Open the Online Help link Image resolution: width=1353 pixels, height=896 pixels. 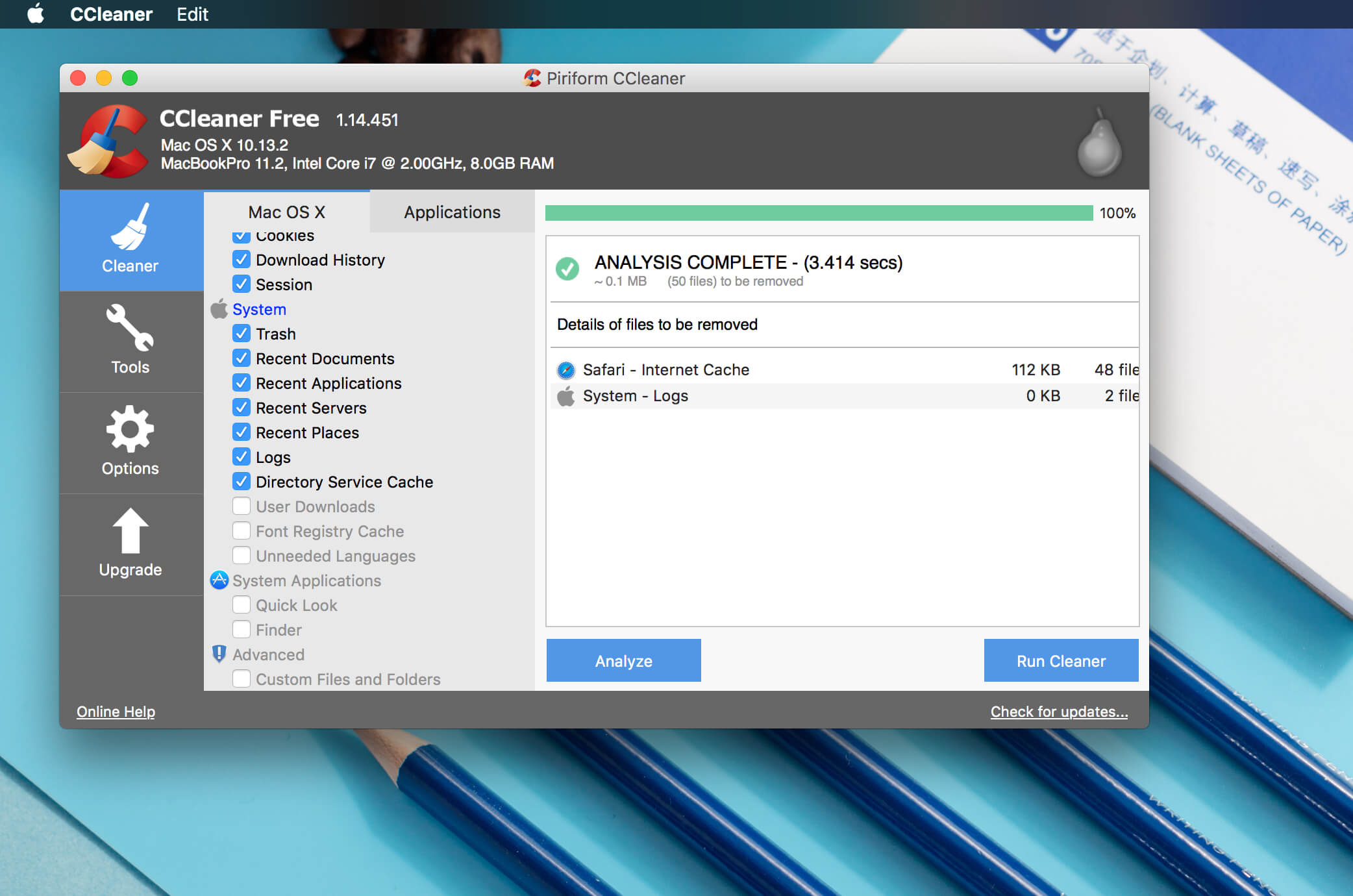click(116, 712)
